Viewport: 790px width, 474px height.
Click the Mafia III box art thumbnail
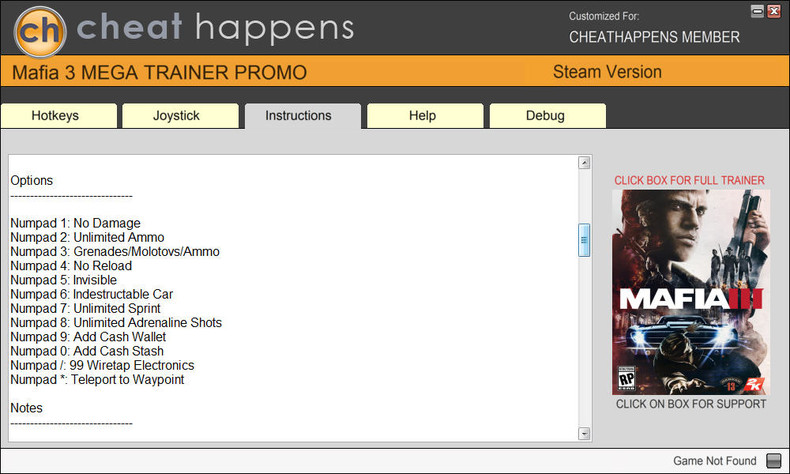coord(691,292)
